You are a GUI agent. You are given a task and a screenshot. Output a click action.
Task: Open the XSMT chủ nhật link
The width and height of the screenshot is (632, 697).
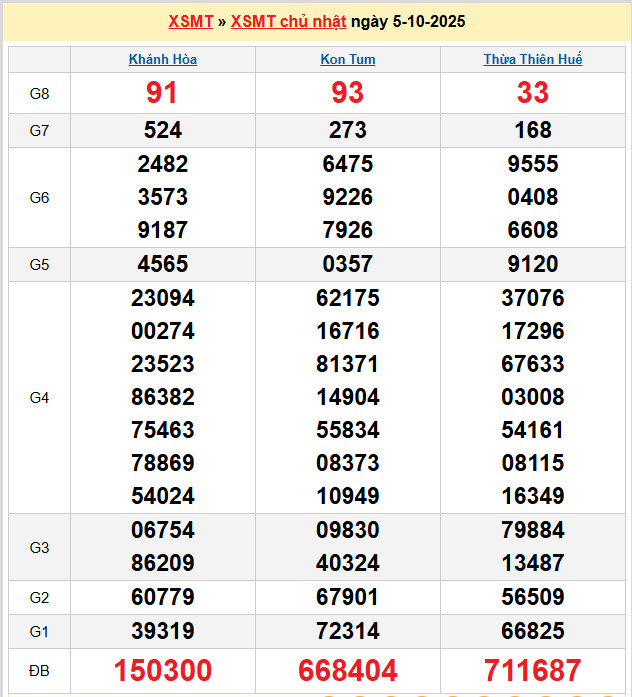(286, 21)
